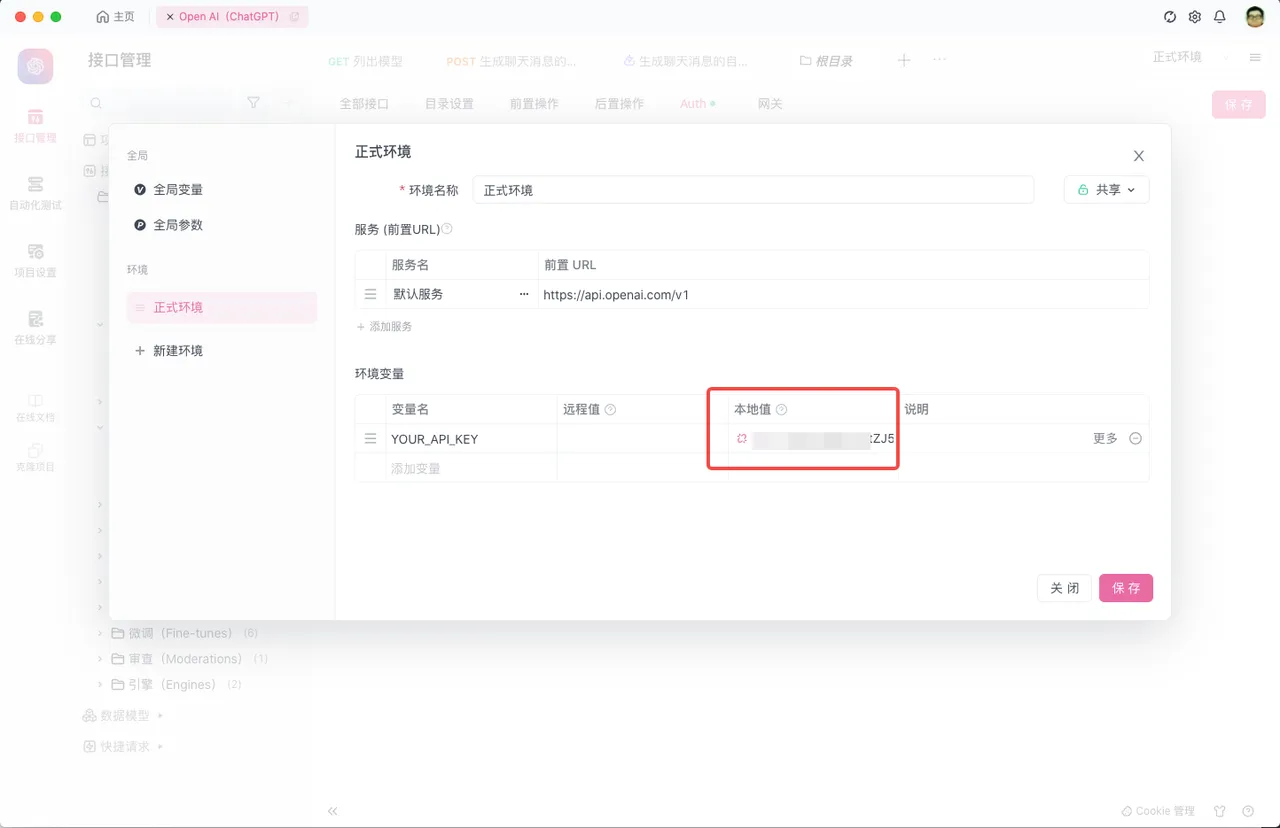Image resolution: width=1280 pixels, height=828 pixels.
Task: Click 关闭 button in dialog
Action: click(1064, 588)
